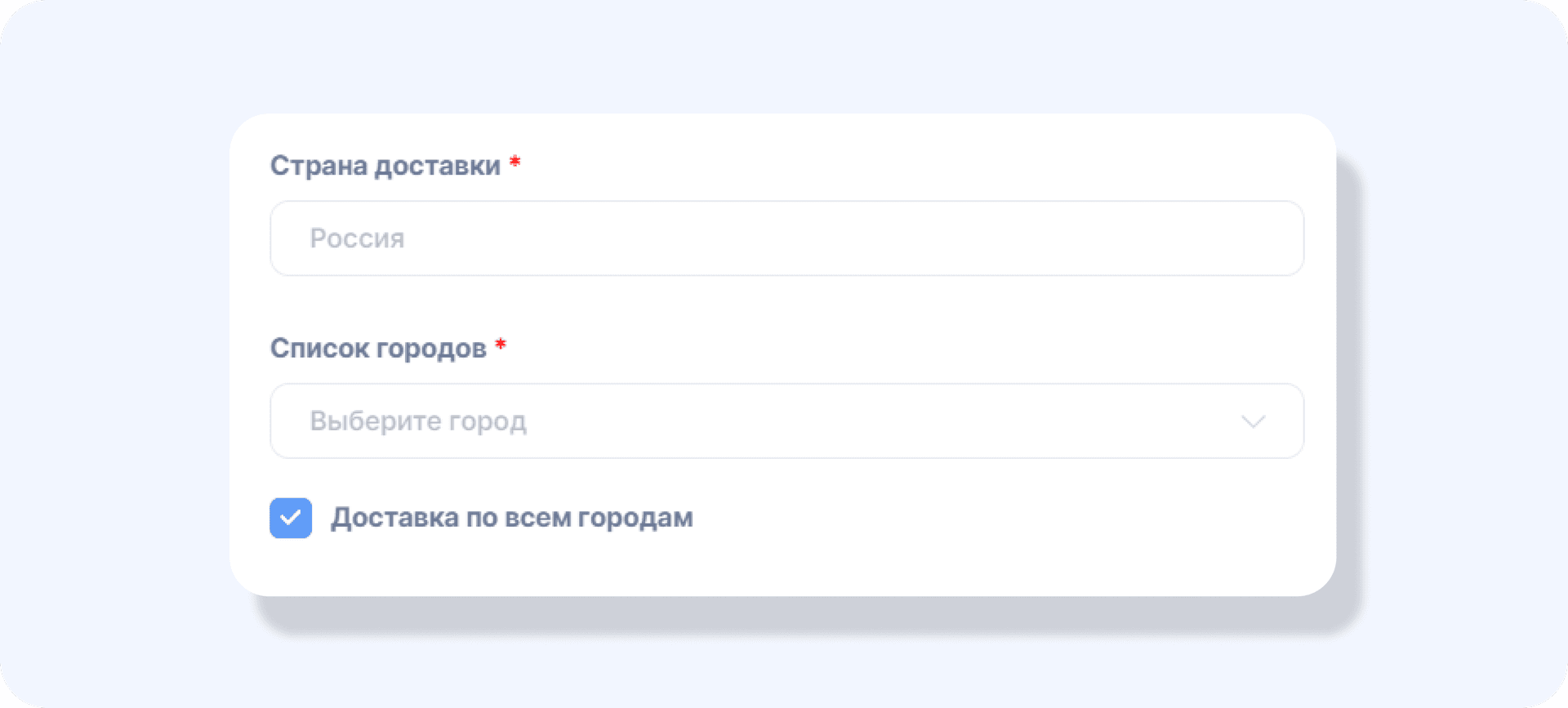This screenshot has height=708, width=1568.
Task: Click the down chevron in city dropdown
Action: 1253,421
